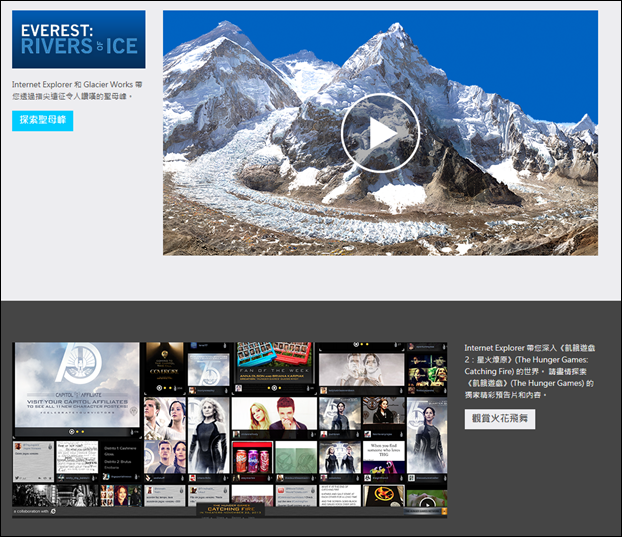Viewport: 622px width, 537px height.
Task: Click the Catching Fire logo at collage bottom
Action: [230, 509]
